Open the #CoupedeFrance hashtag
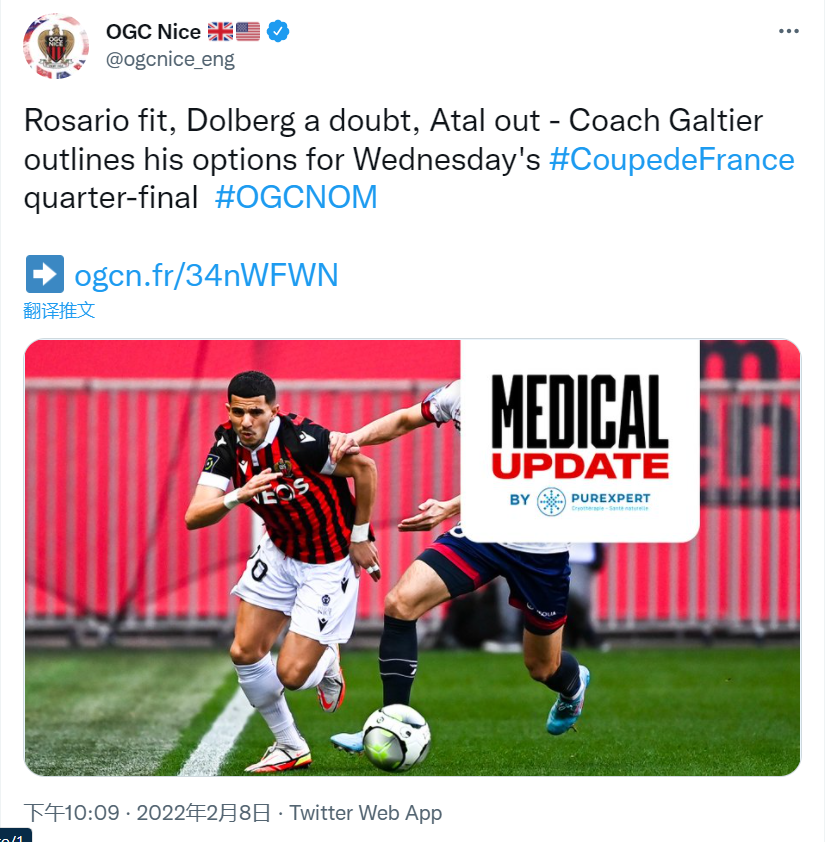825x842 pixels. 671,159
